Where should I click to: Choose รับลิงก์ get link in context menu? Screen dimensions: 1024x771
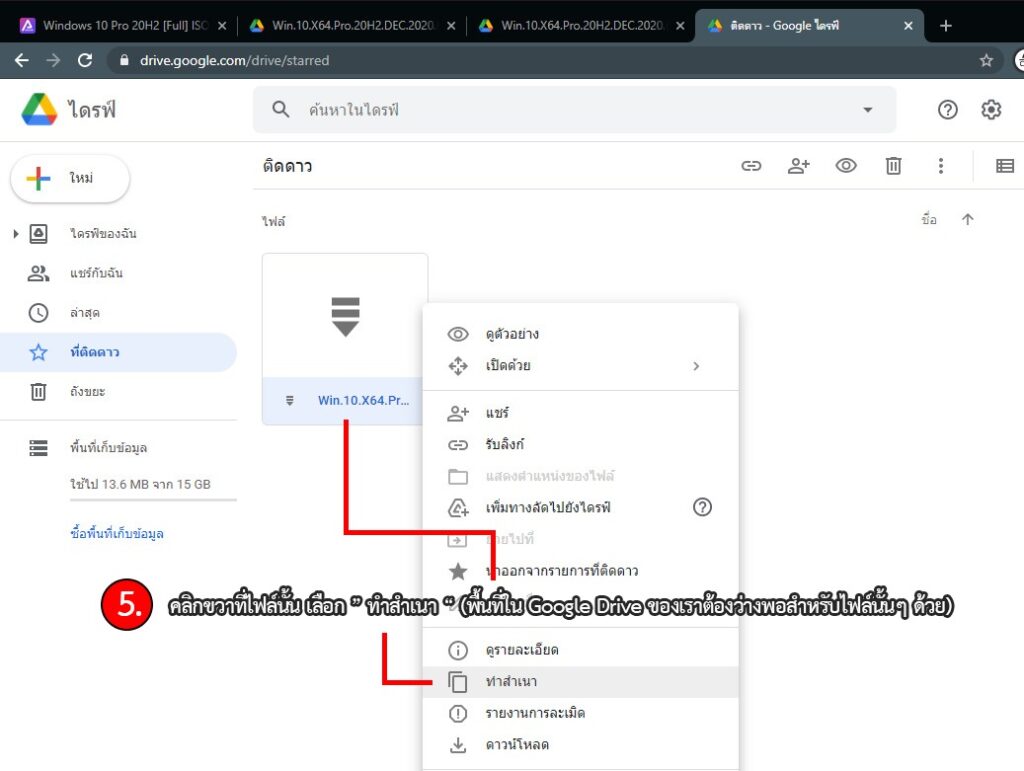581,445
